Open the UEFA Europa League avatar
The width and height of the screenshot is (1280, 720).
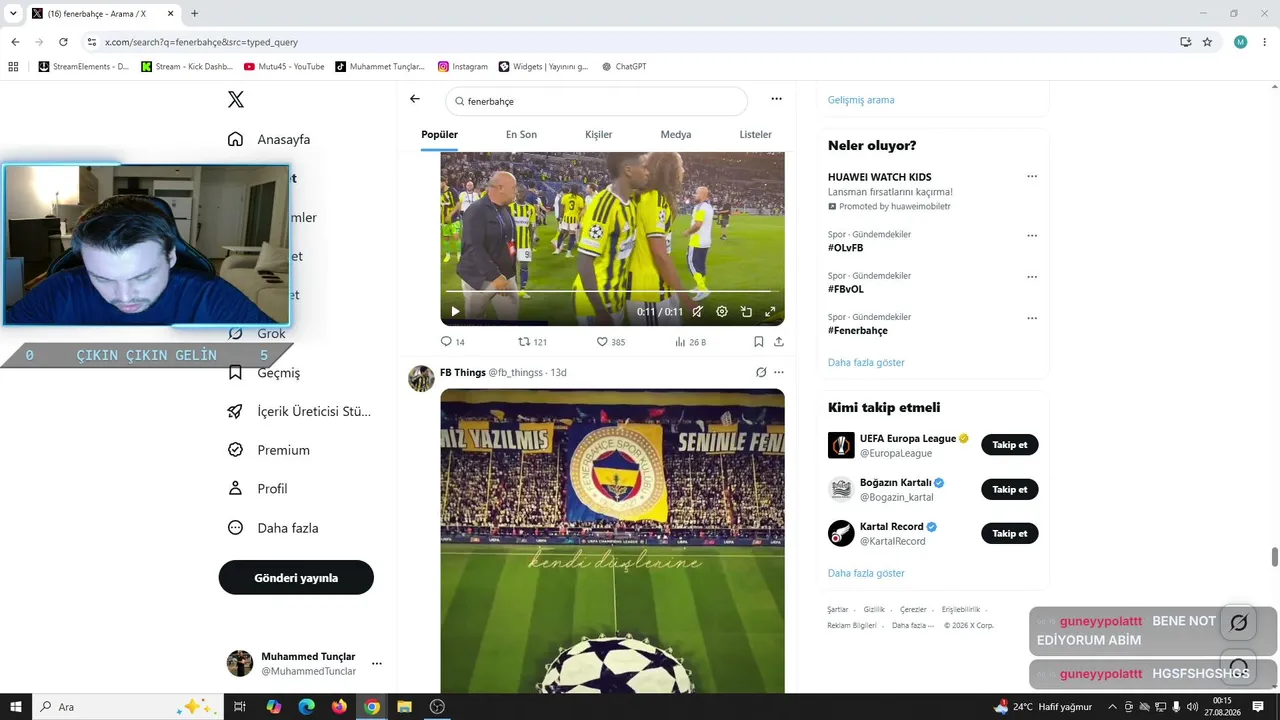point(841,445)
